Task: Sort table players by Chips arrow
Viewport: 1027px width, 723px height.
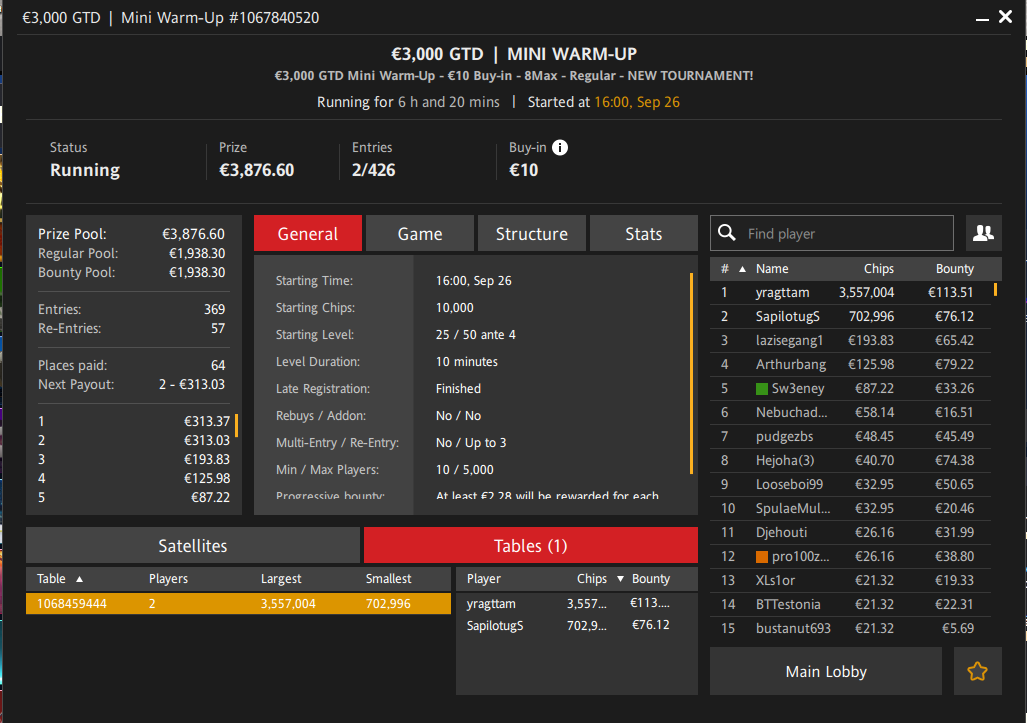Action: point(620,579)
